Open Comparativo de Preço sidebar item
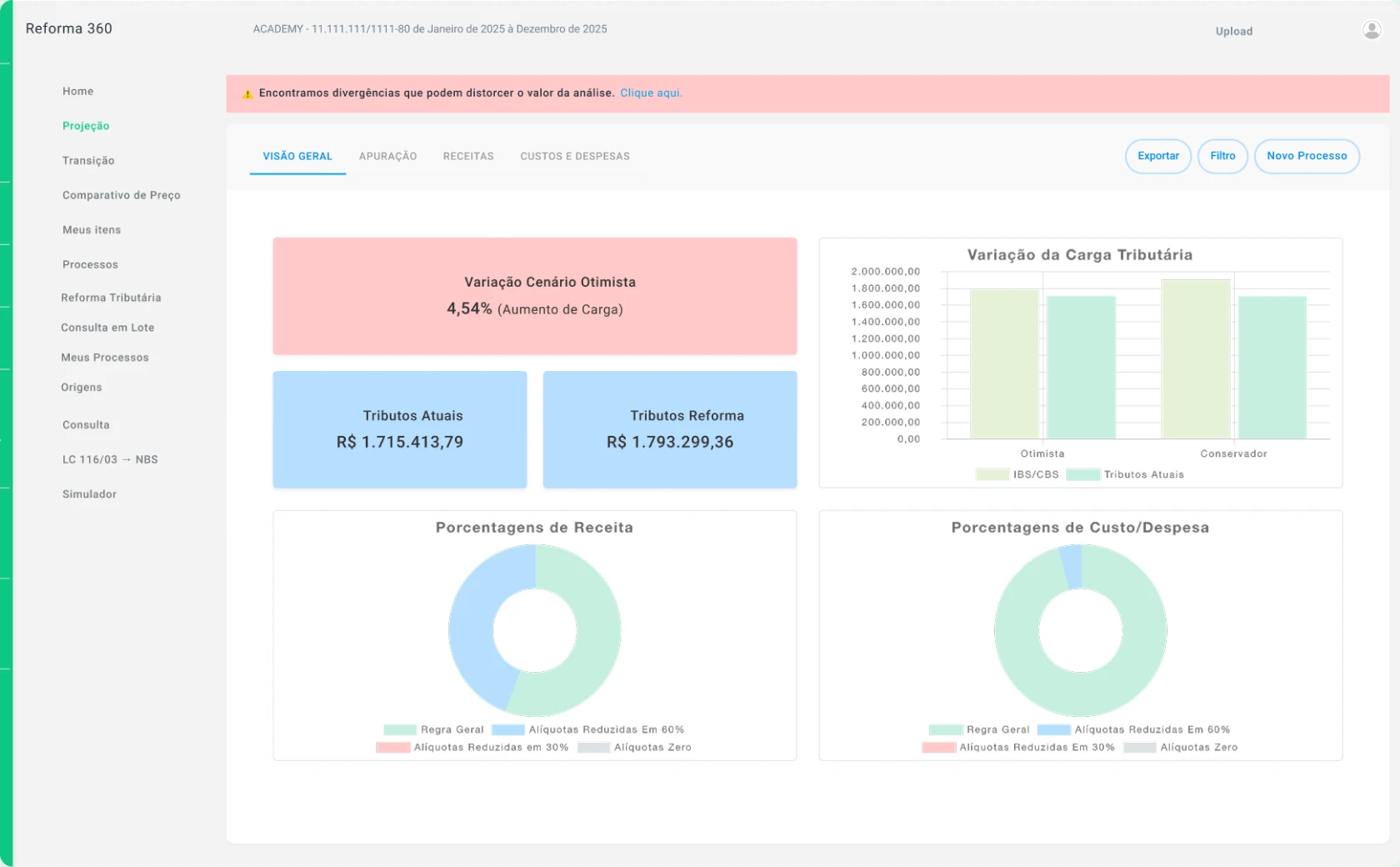Image resolution: width=1400 pixels, height=867 pixels. pyautogui.click(x=122, y=195)
